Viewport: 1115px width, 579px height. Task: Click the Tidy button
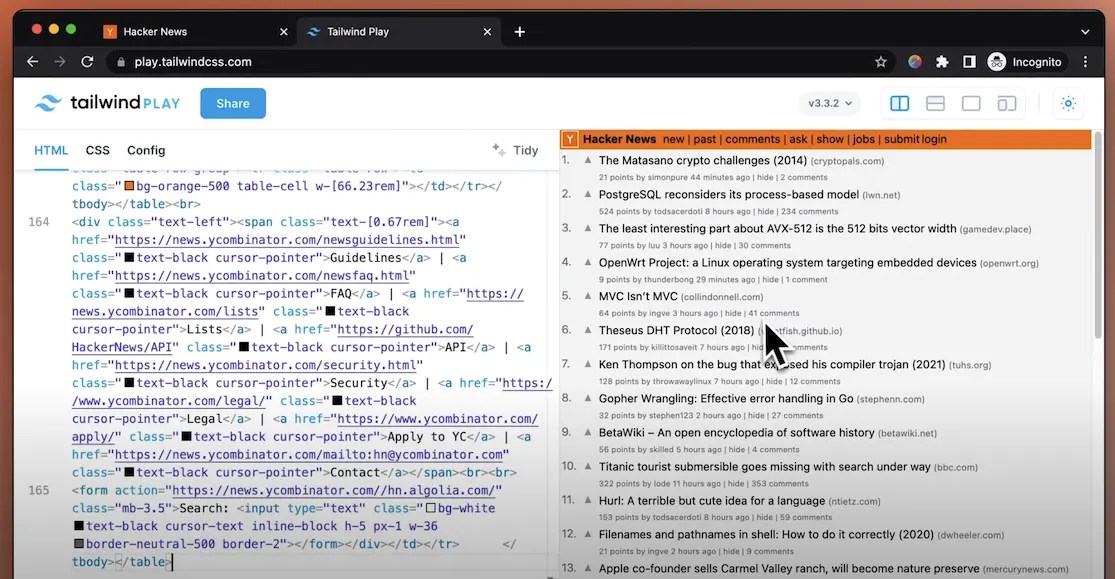point(516,150)
